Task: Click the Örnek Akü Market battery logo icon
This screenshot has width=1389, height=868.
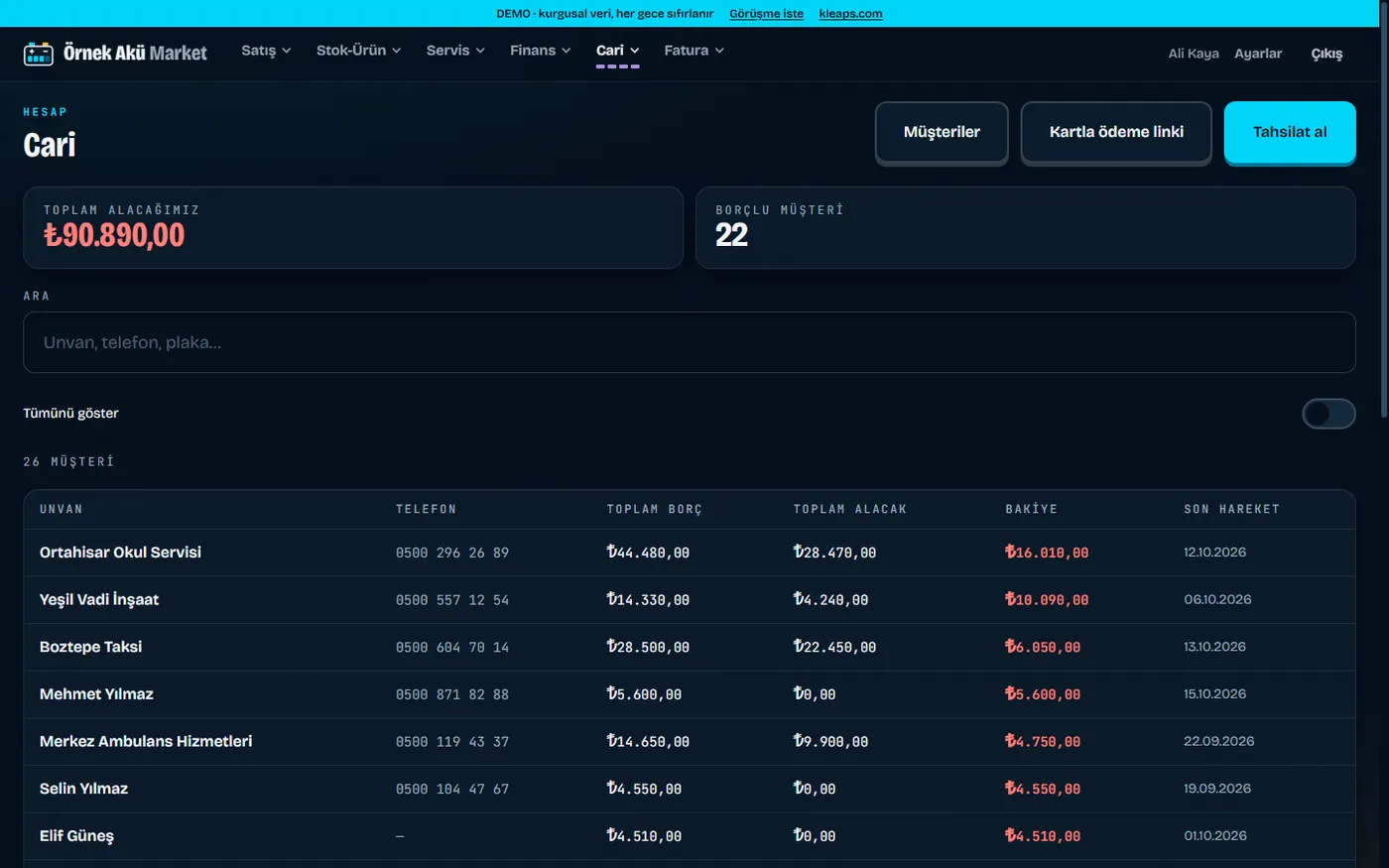Action: (x=39, y=54)
